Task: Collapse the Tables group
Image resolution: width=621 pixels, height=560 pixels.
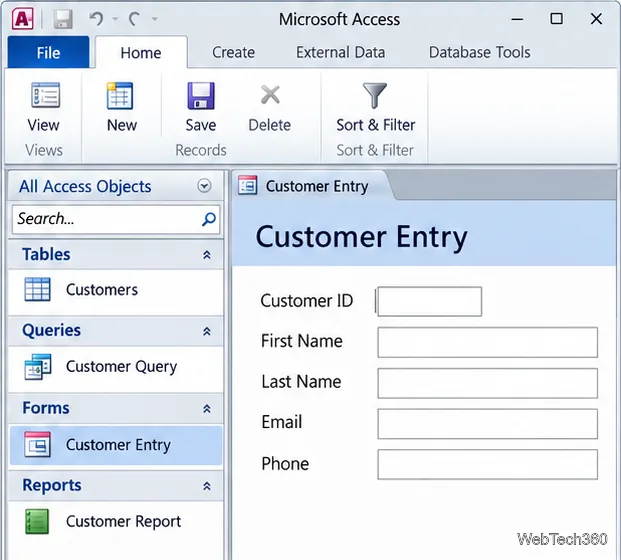Action: [207, 255]
